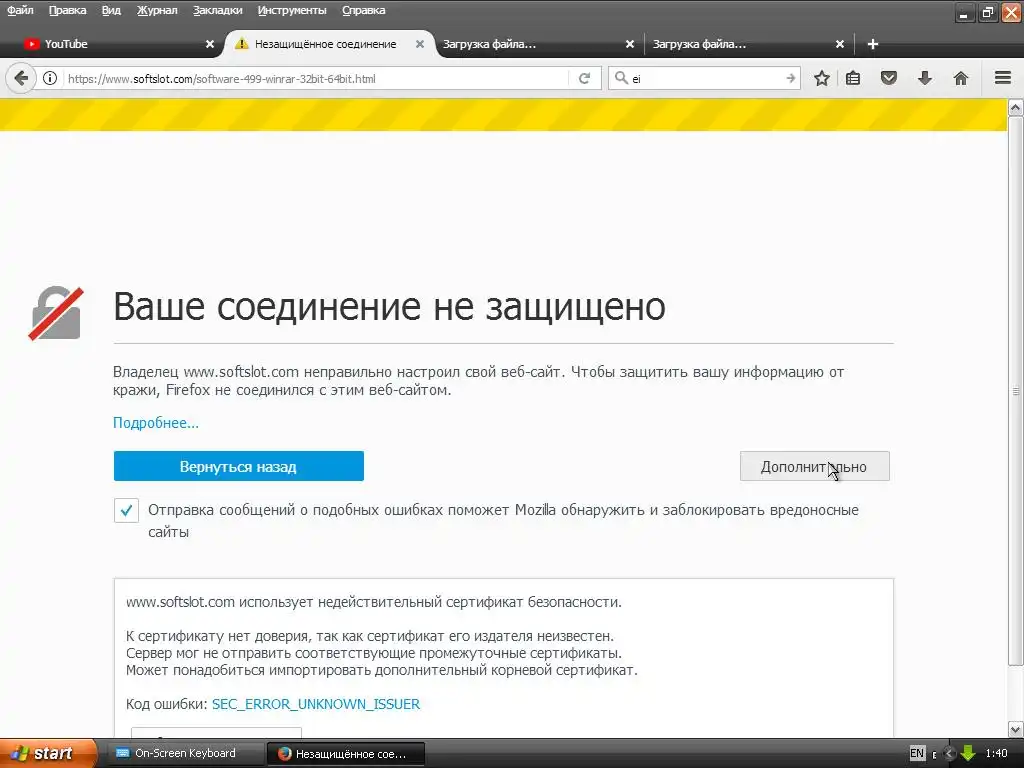Screen dimensions: 1024x768
Task: Open the Вид menu
Action: click(111, 10)
